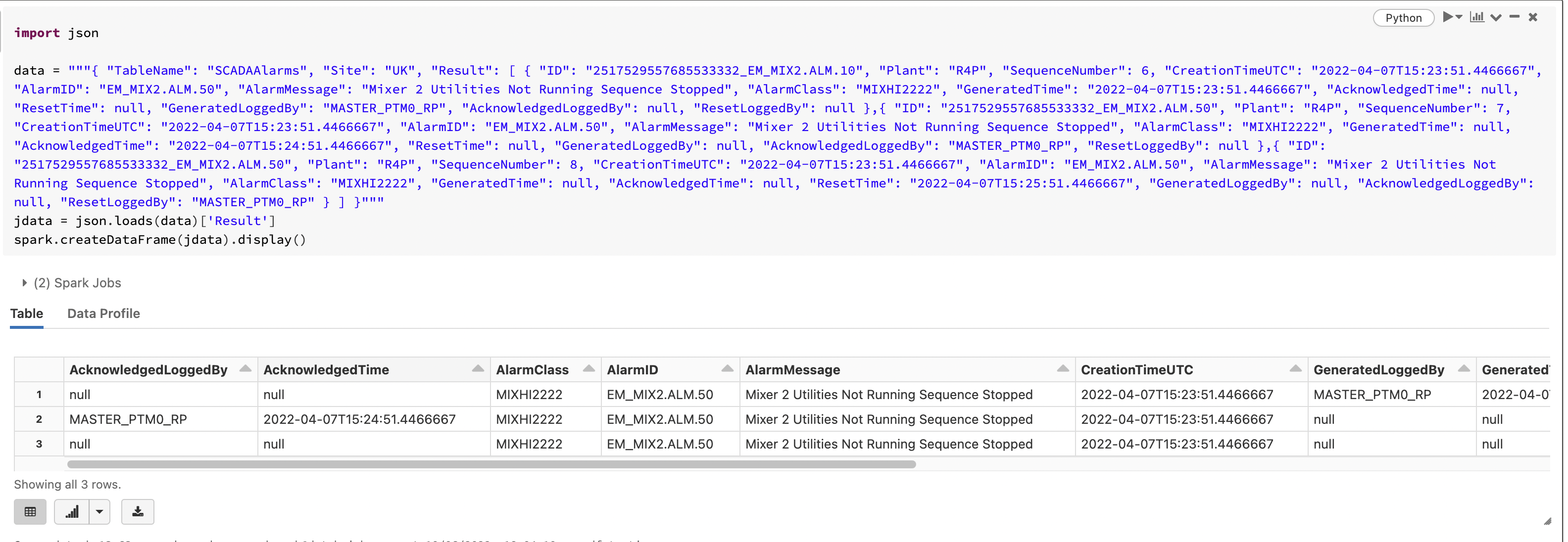Download results with the download icon

point(138,511)
